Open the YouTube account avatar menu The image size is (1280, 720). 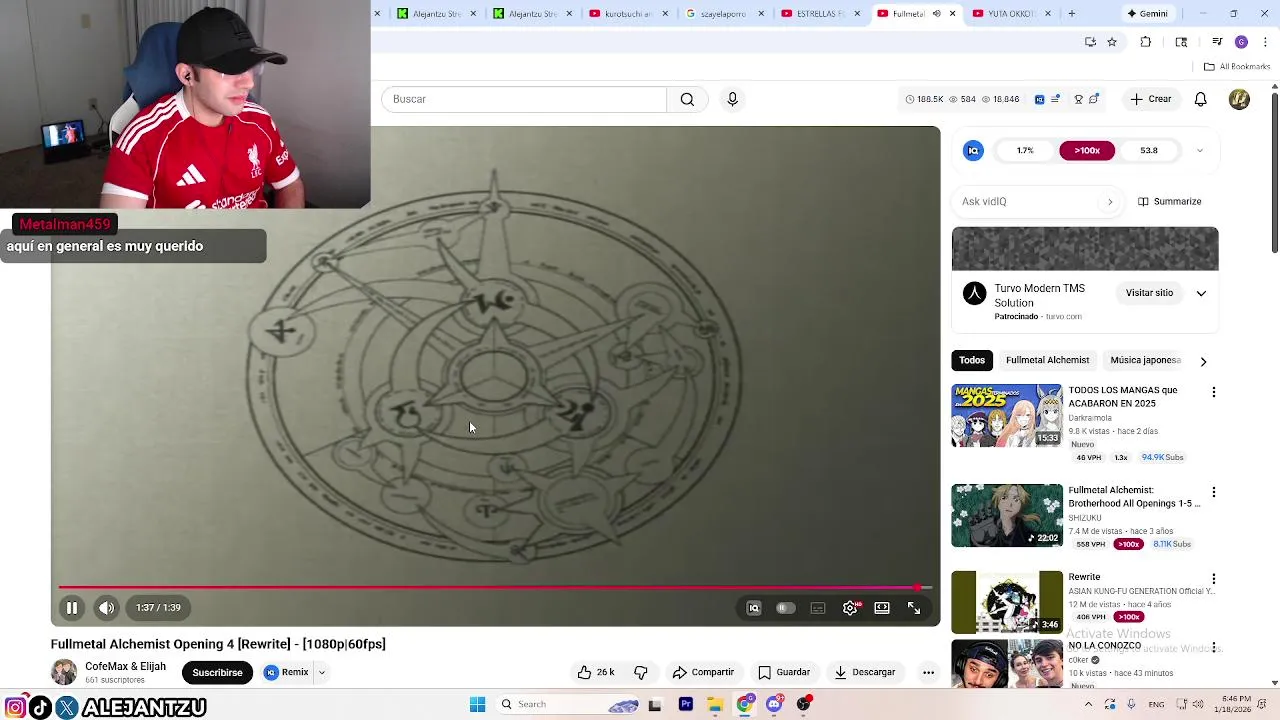(1239, 99)
